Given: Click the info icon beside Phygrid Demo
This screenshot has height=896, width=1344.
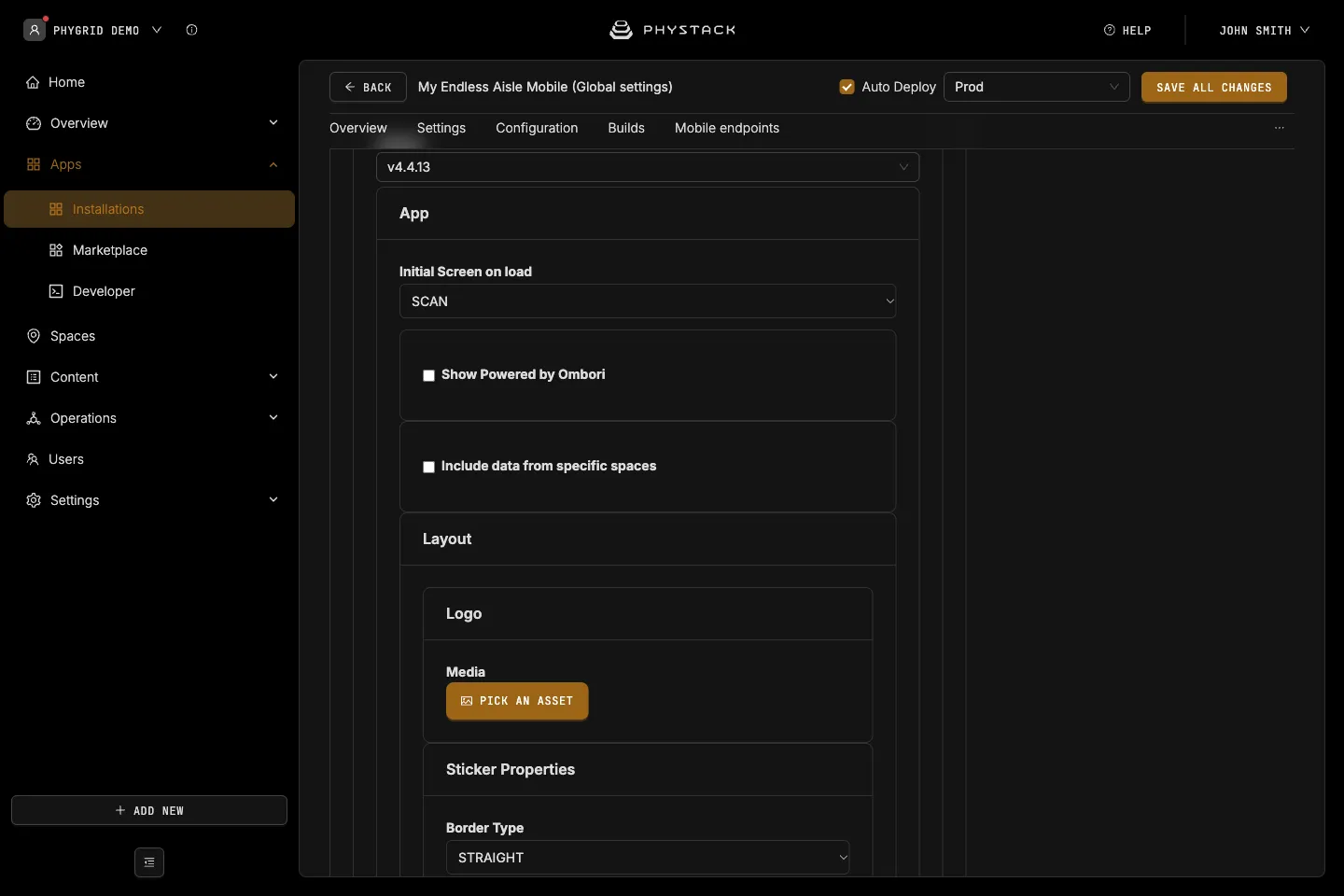Looking at the screenshot, I should click(191, 30).
